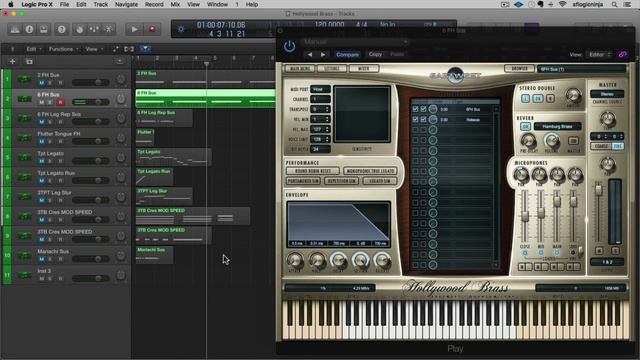Click the Record button in transport

pyautogui.click(x=152, y=29)
